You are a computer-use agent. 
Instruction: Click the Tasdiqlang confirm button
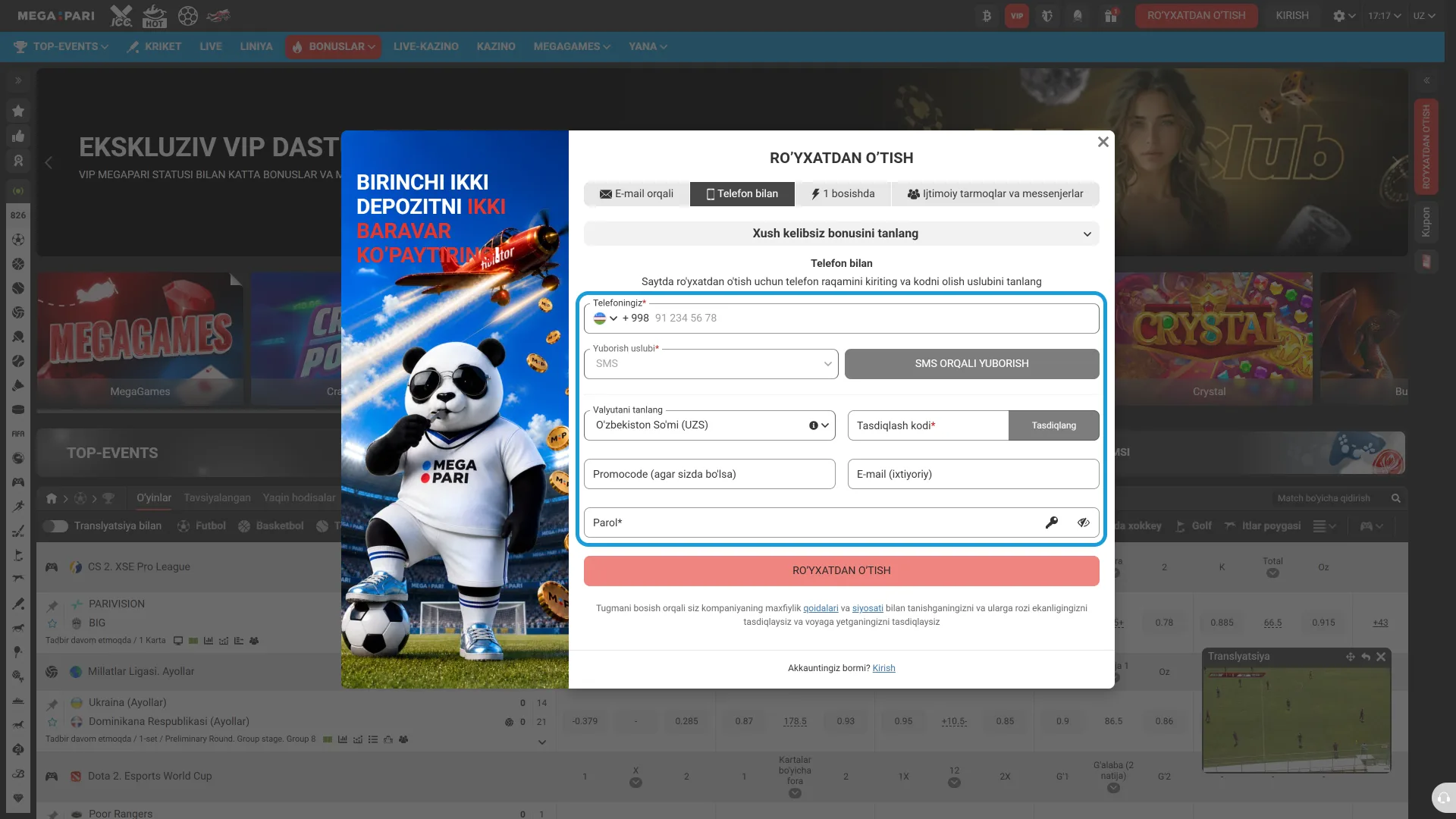coord(1054,425)
